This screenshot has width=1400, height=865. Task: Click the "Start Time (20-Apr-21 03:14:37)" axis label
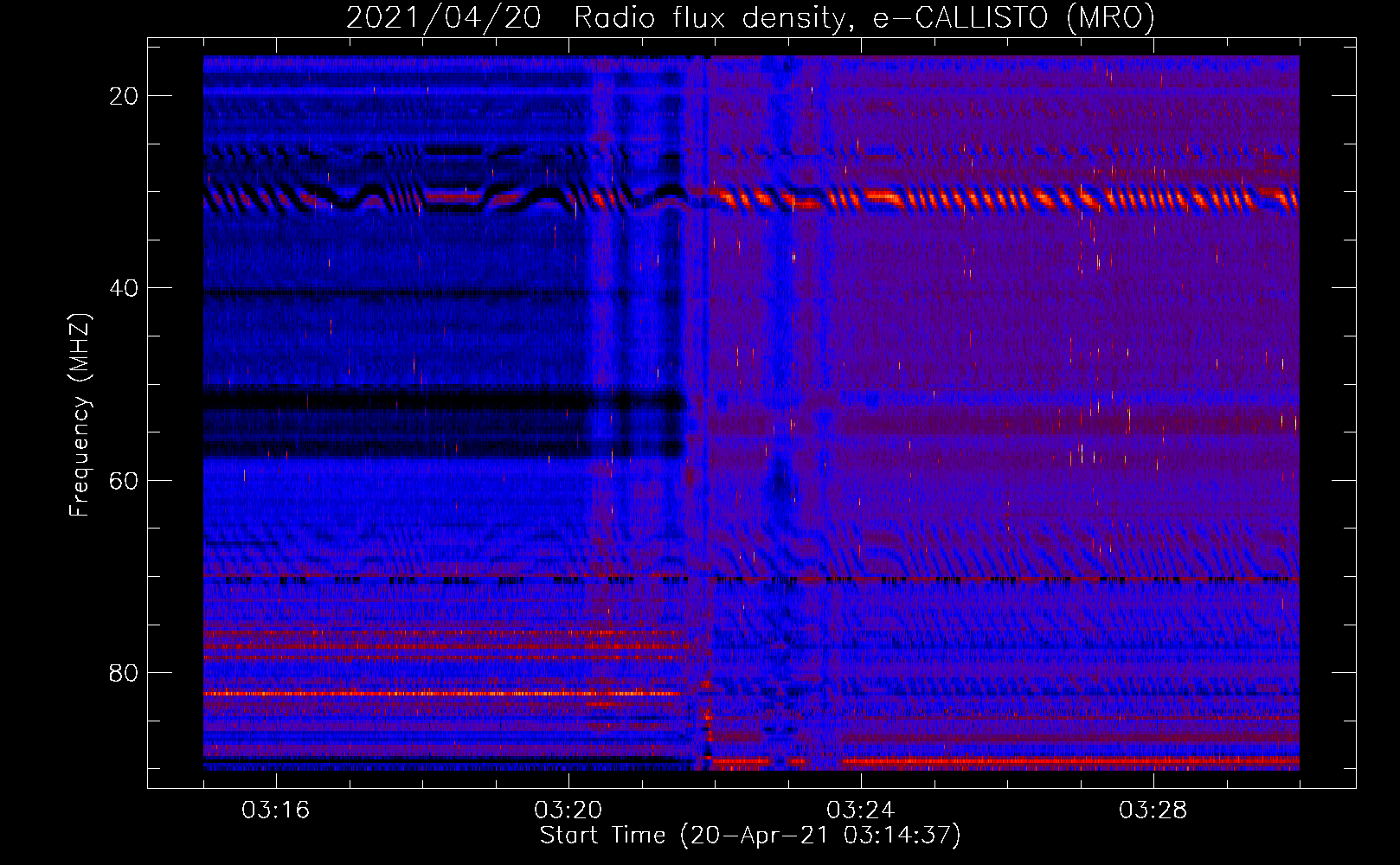pyautogui.click(x=750, y=836)
